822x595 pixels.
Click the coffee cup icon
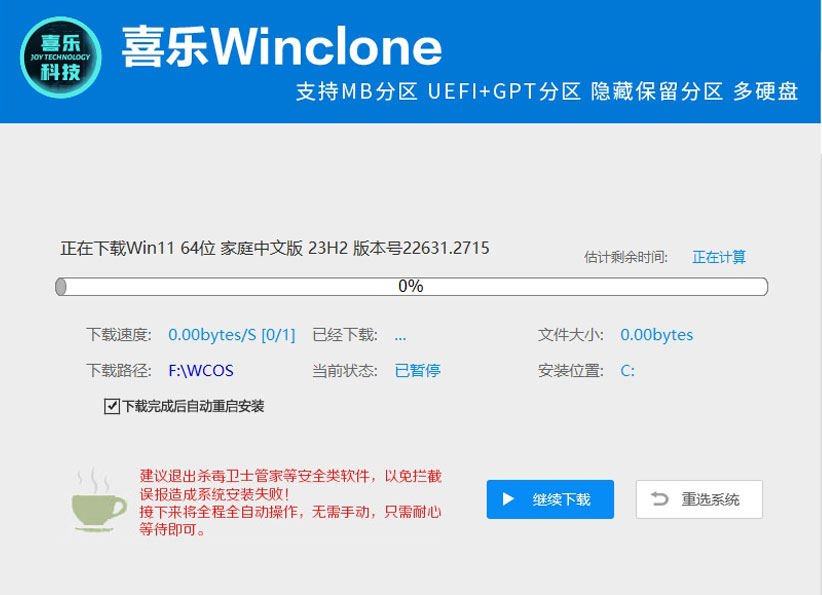tap(99, 501)
